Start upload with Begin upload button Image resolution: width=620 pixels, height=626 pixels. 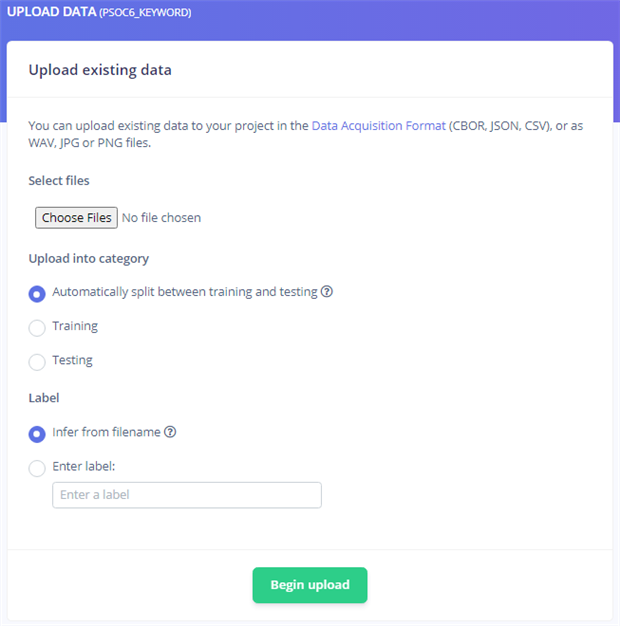click(x=309, y=585)
